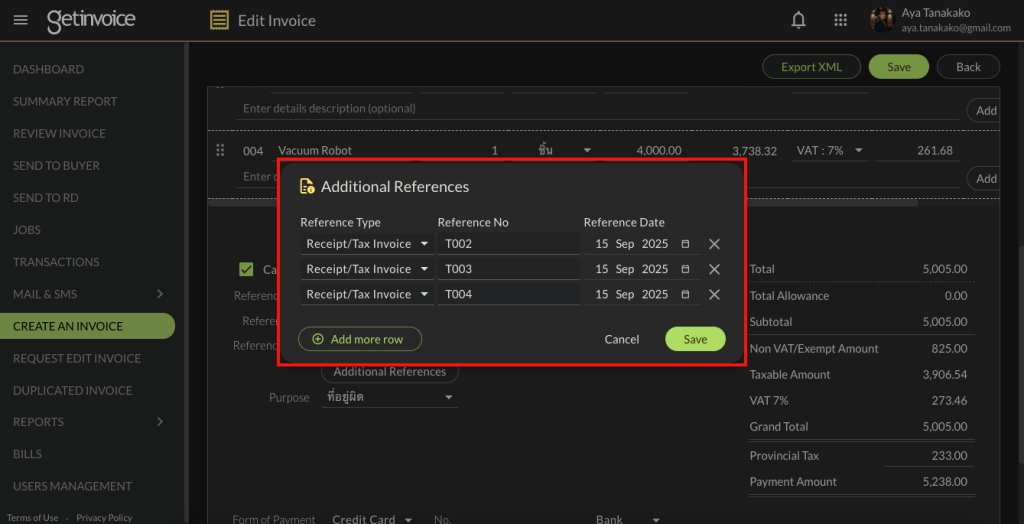Click the T003 Reference No field
Viewport: 1024px width, 524px height.
(x=508, y=269)
